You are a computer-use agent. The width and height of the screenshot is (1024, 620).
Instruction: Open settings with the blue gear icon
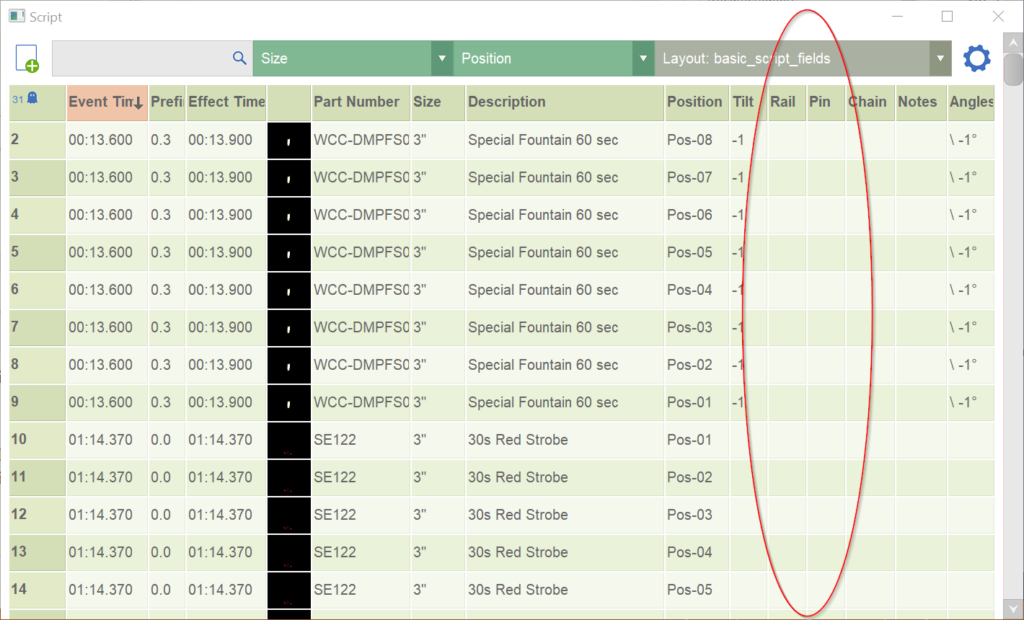[x=976, y=59]
